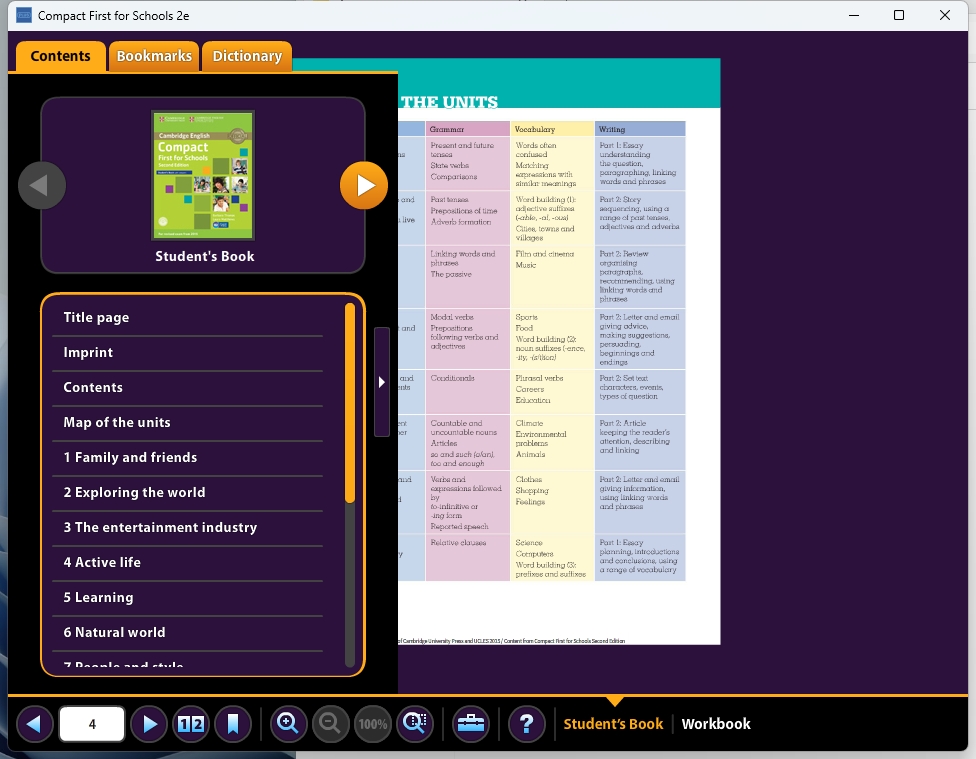Activate the zoom-to-area magnifier tool
This screenshot has width=976, height=759.
[415, 724]
